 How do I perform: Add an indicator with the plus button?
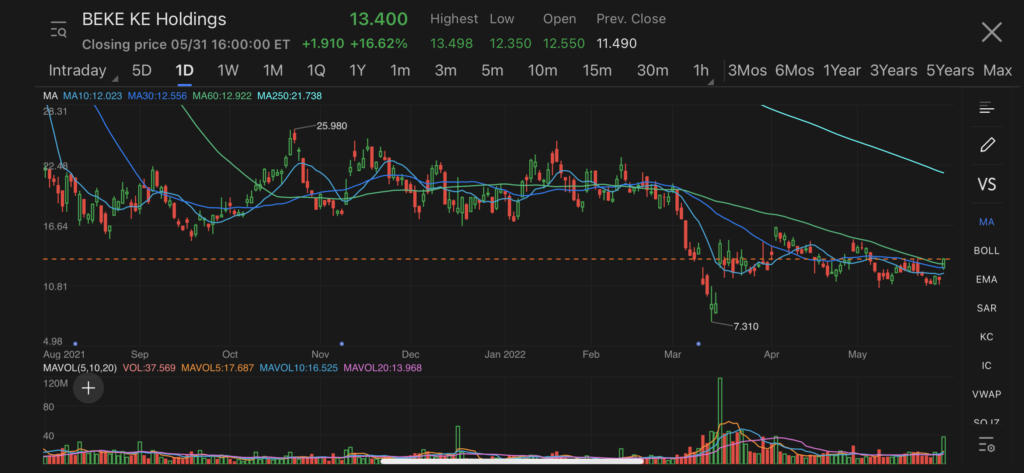[88, 389]
